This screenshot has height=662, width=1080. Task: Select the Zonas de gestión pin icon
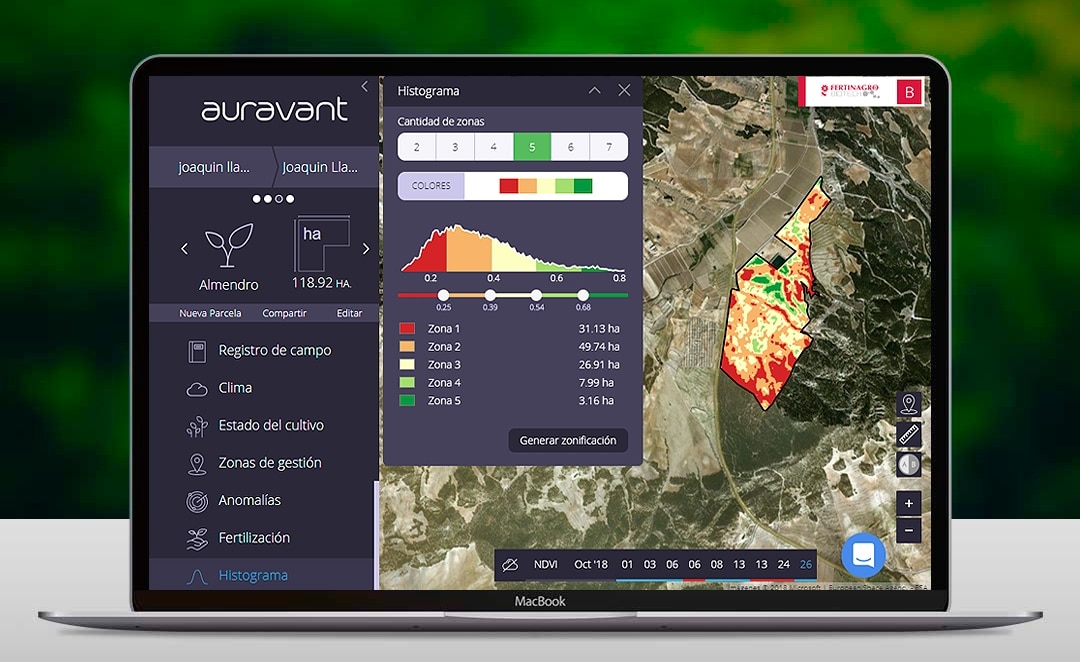click(197, 464)
